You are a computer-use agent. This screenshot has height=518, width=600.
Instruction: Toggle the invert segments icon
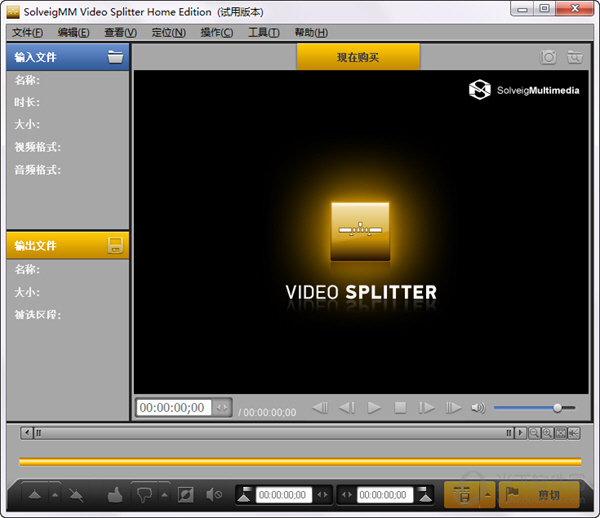(x=186, y=495)
